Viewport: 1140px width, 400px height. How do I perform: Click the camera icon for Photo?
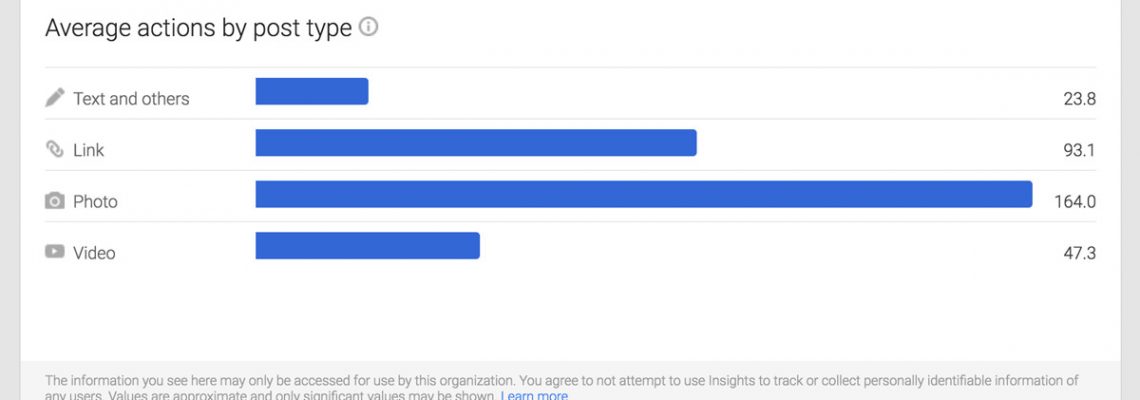pyautogui.click(x=55, y=201)
